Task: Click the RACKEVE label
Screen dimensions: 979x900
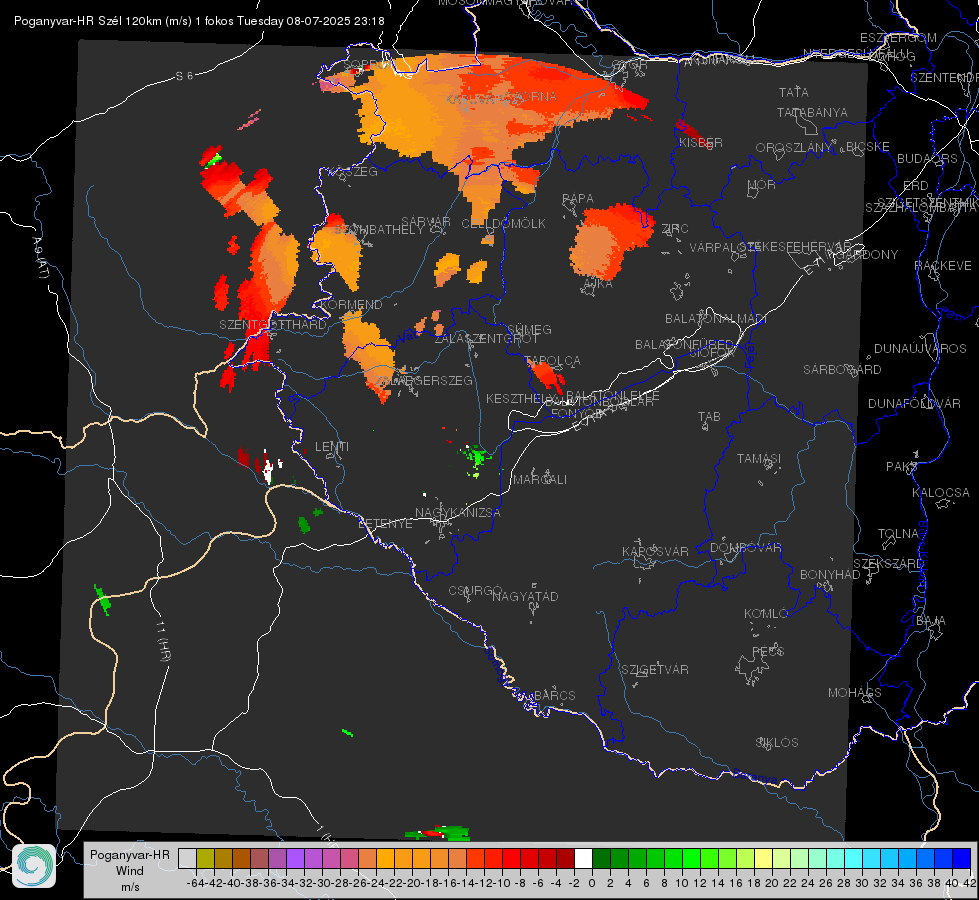Action: tap(943, 265)
